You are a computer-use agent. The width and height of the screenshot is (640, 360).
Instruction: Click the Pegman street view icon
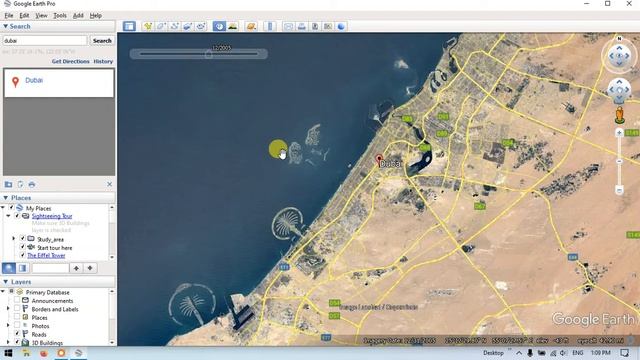[x=620, y=115]
